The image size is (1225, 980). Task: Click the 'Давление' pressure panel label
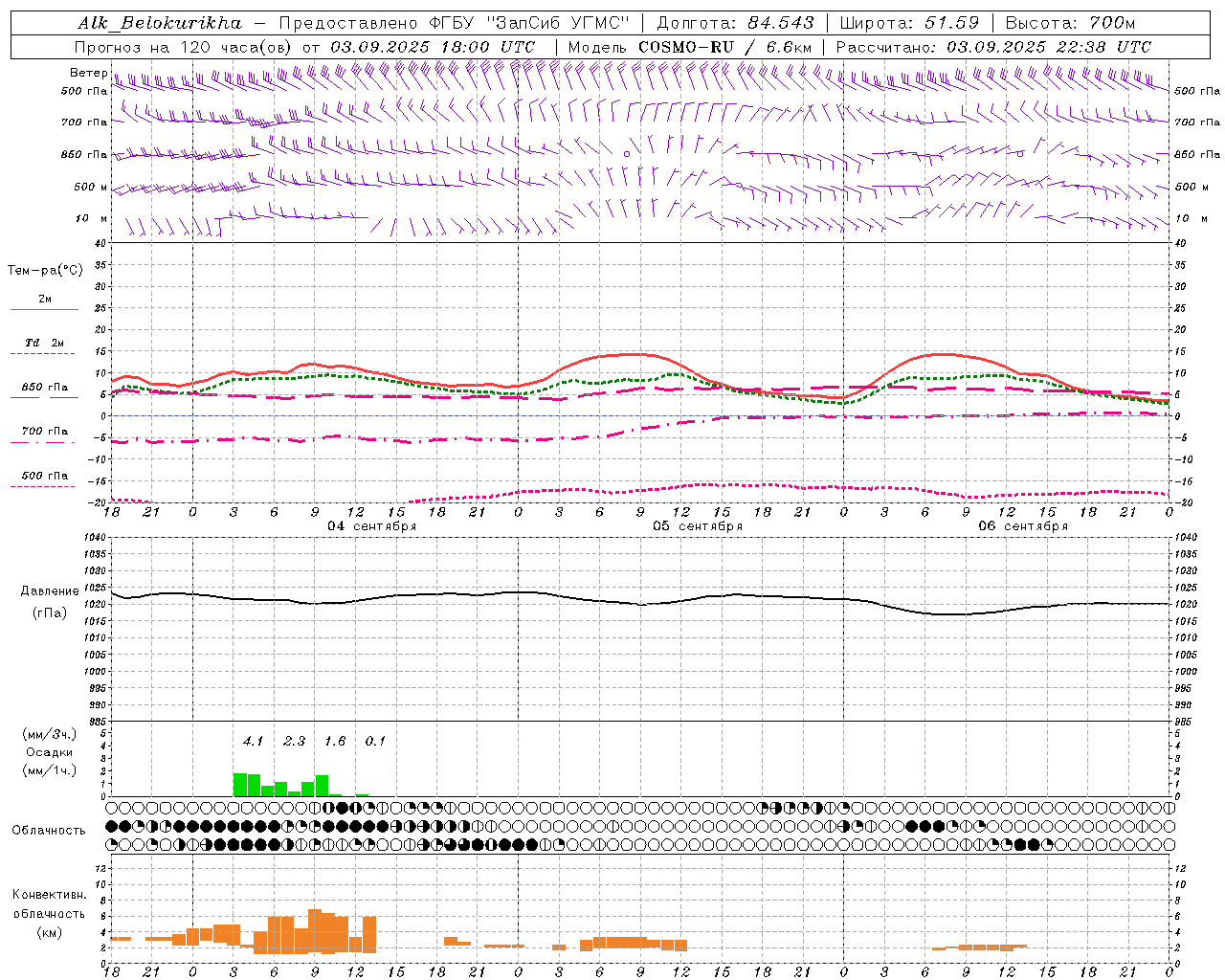pos(50,591)
